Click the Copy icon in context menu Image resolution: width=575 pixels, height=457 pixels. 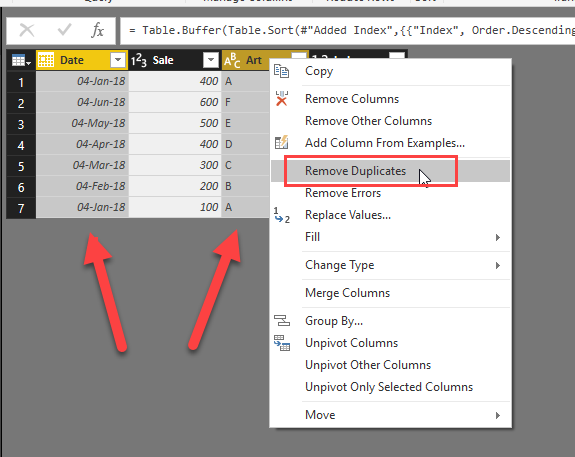point(281,71)
